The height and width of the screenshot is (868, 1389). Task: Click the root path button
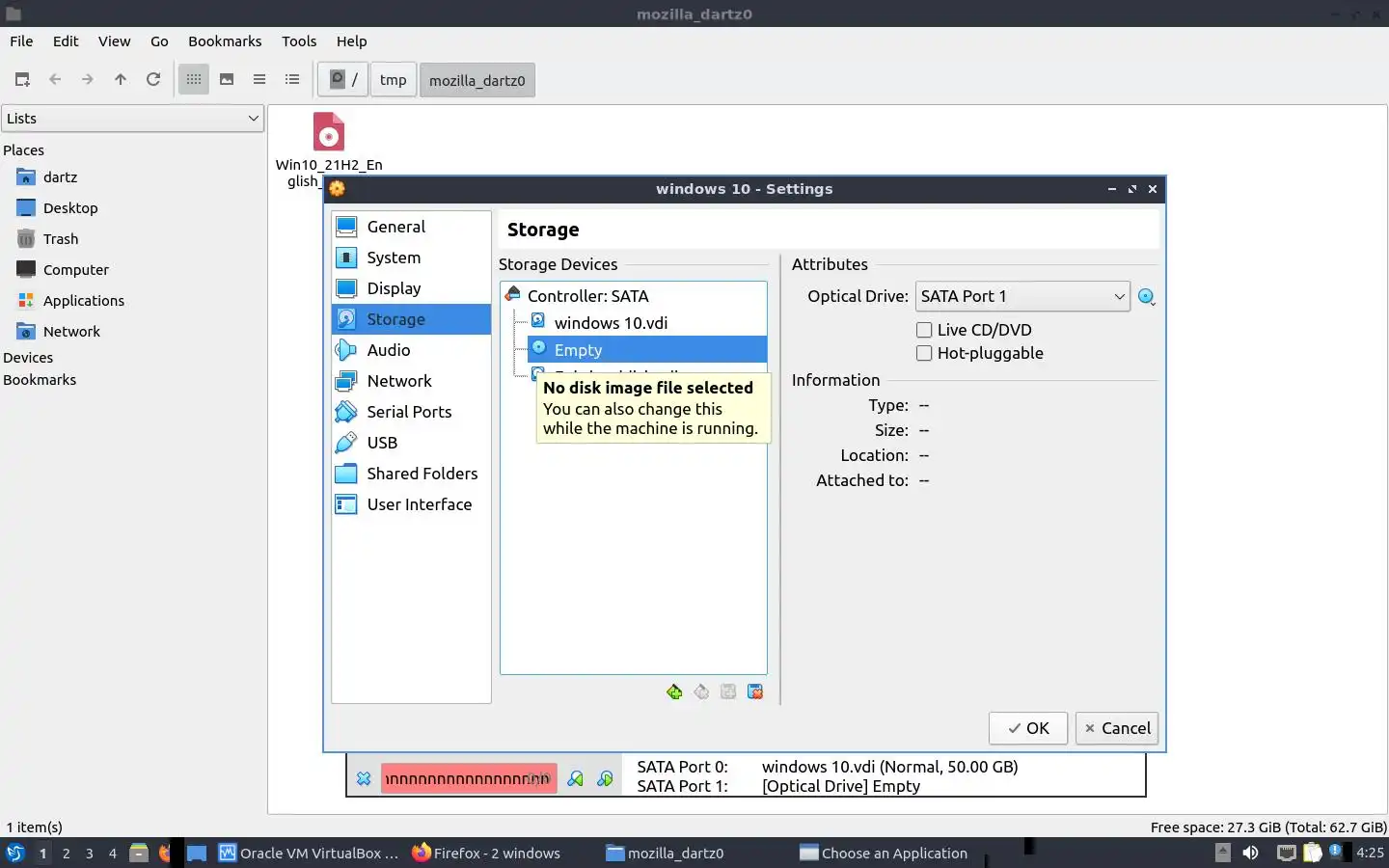click(x=343, y=79)
